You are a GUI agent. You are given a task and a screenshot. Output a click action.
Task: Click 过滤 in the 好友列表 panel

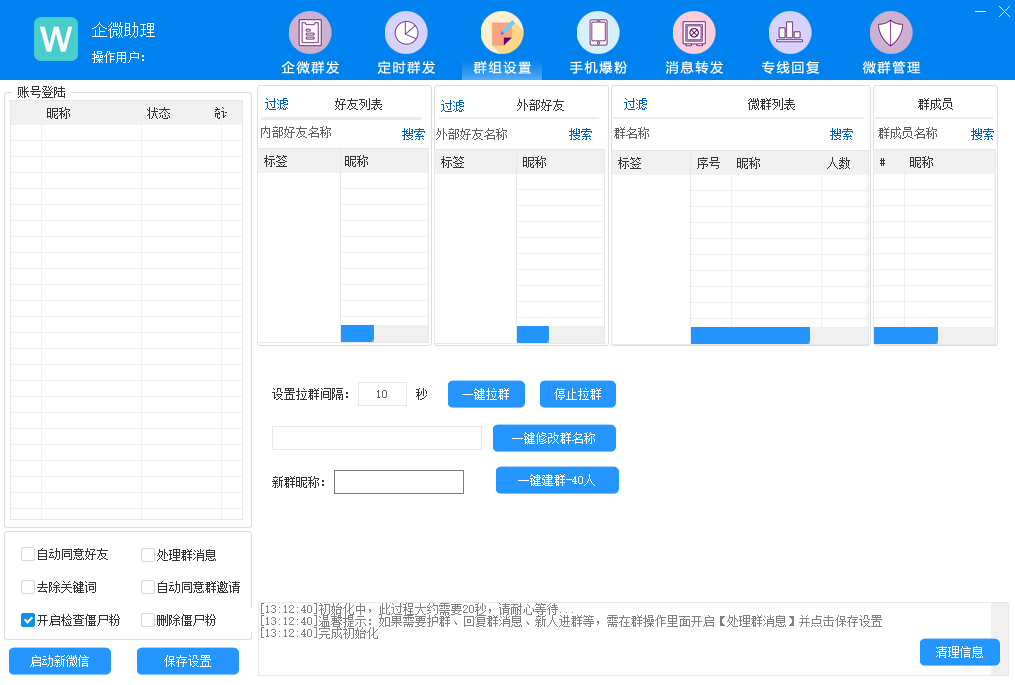pos(277,105)
